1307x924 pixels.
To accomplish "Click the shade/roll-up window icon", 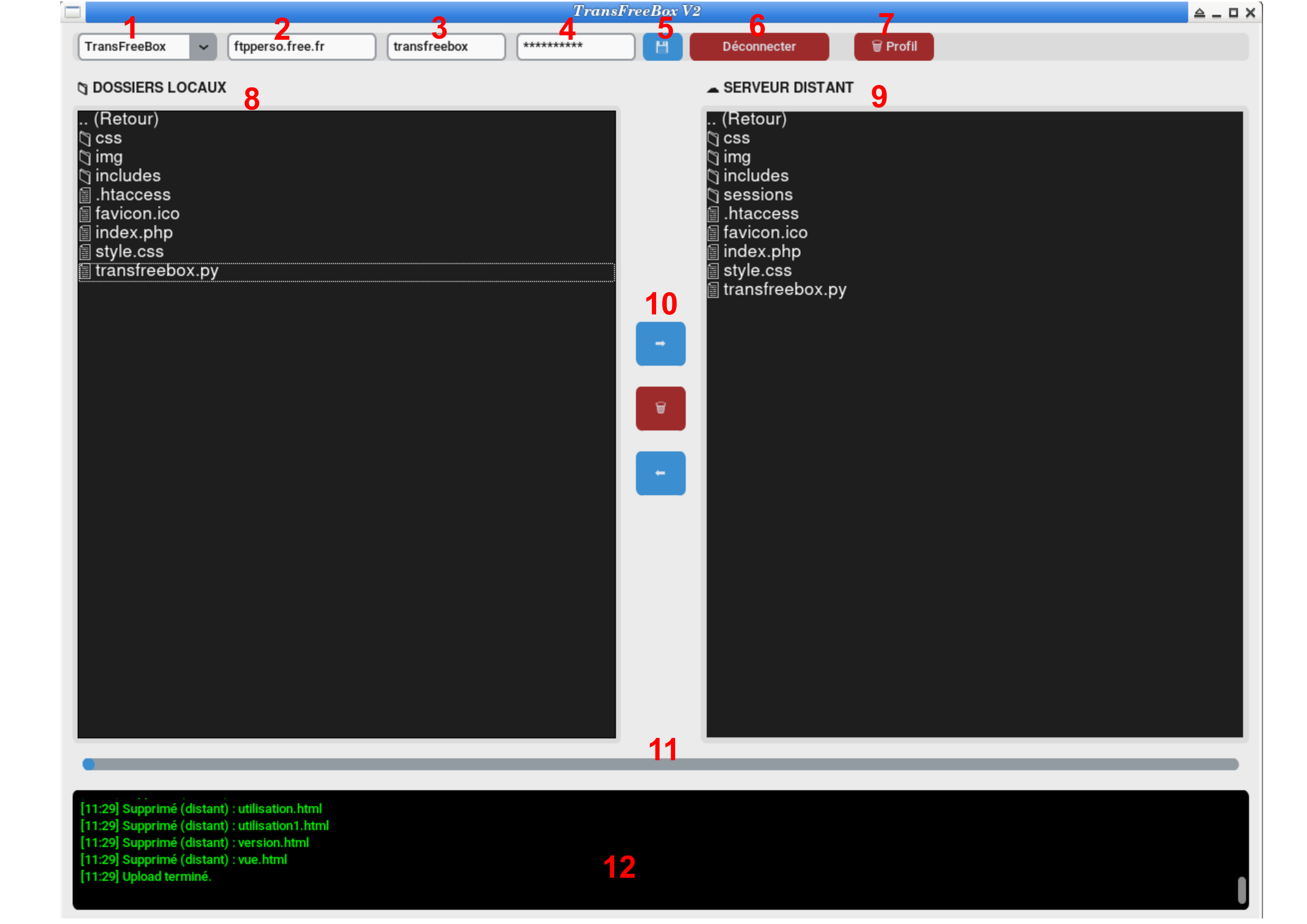I will pos(1199,13).
